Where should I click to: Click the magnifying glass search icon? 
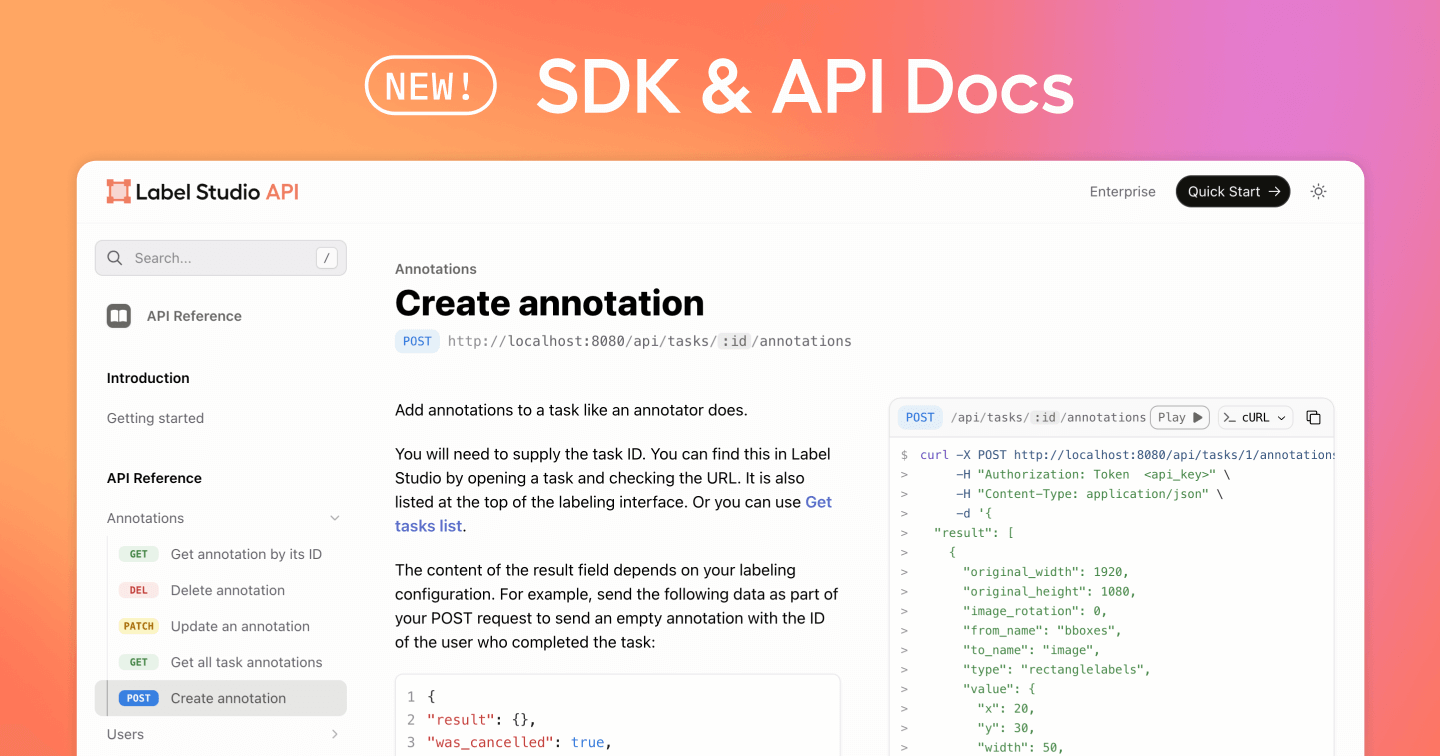tap(115, 257)
